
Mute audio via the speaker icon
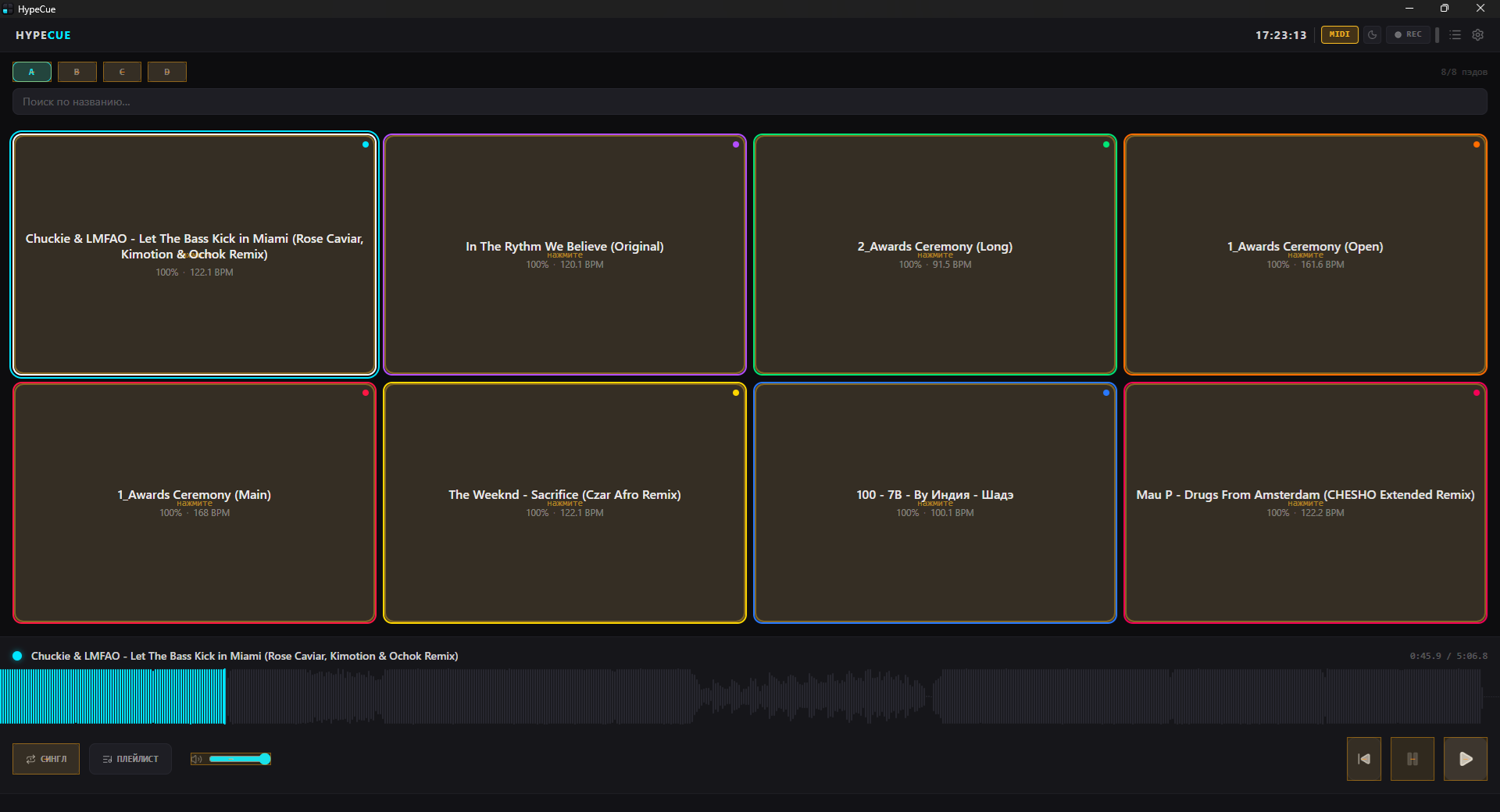[197, 759]
